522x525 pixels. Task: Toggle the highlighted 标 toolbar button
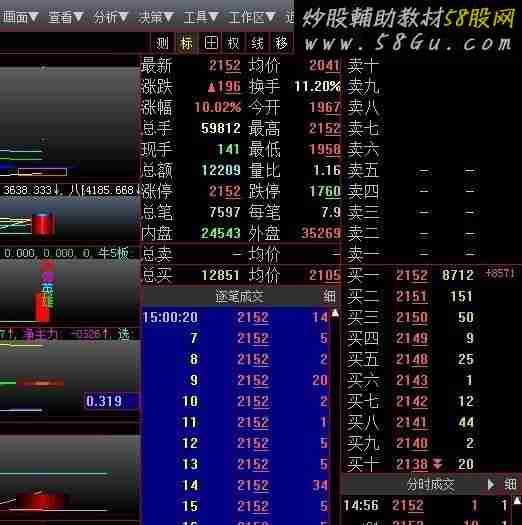coord(187,43)
